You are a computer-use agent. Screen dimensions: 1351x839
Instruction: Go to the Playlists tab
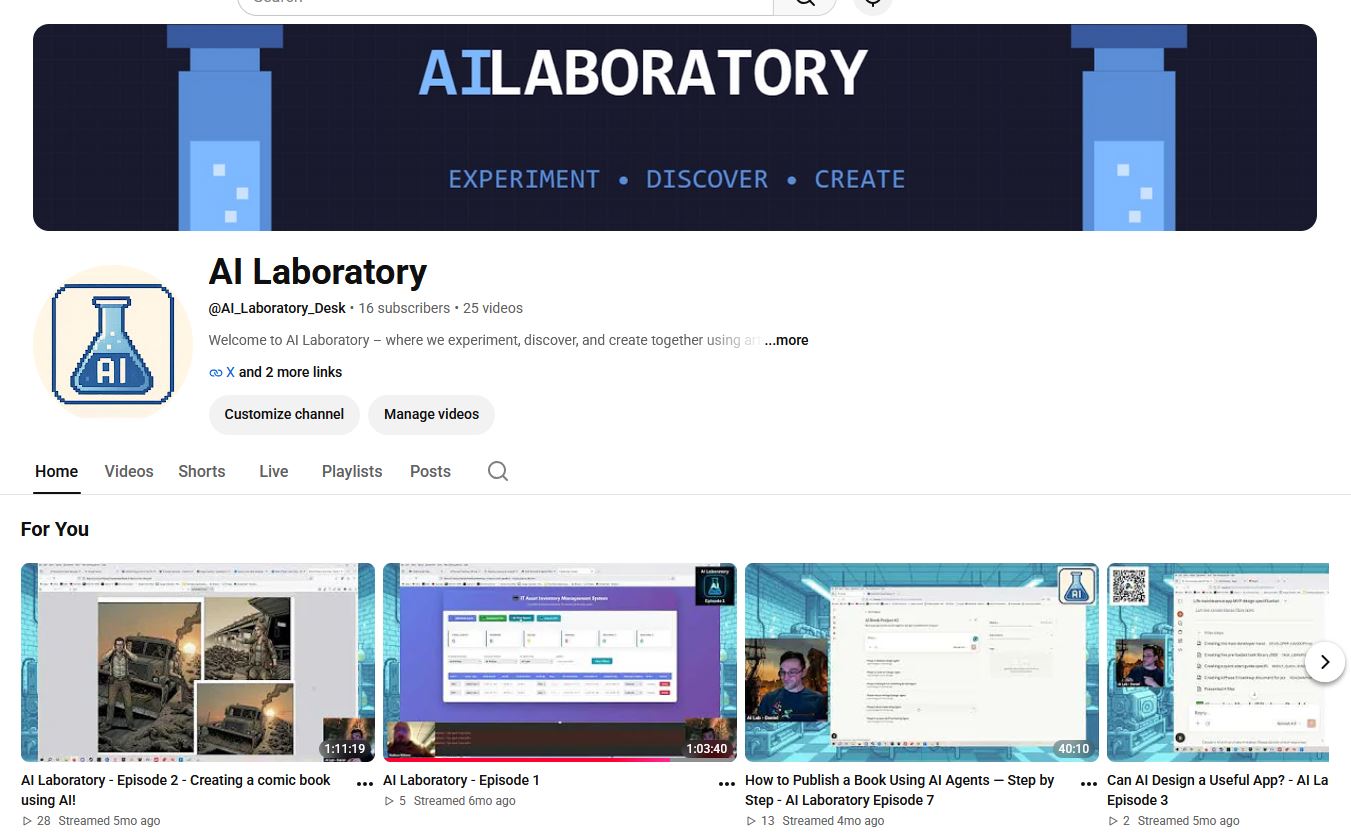(x=352, y=471)
